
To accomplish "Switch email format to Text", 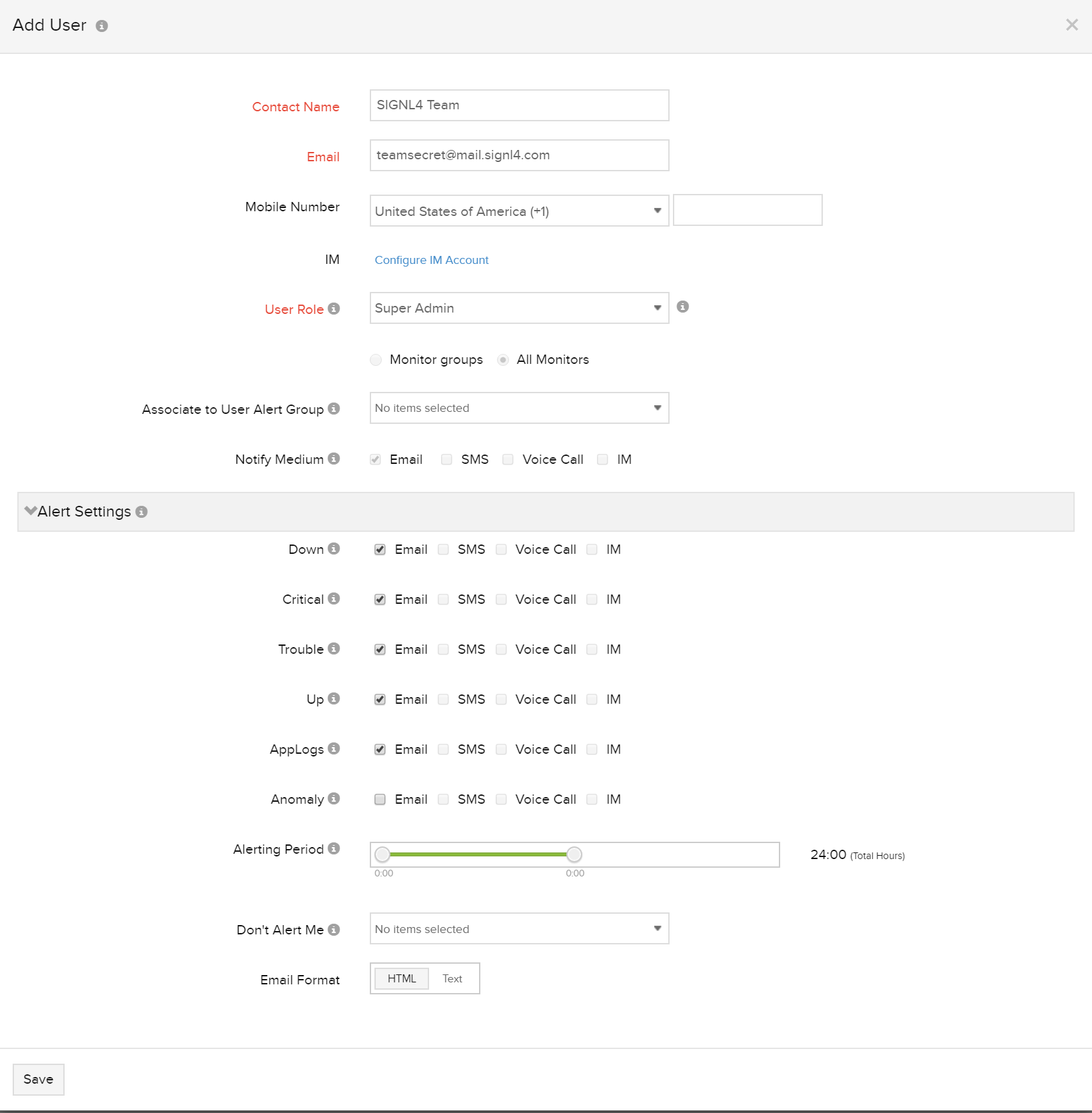I will click(452, 978).
